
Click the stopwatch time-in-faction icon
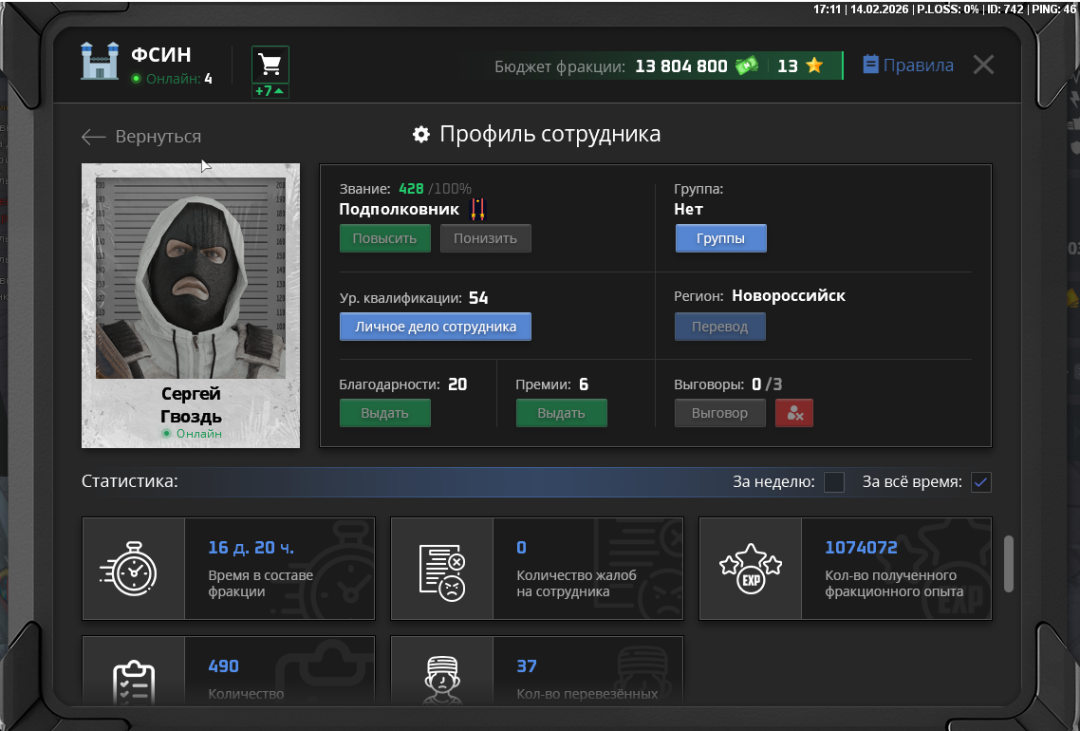click(x=133, y=569)
